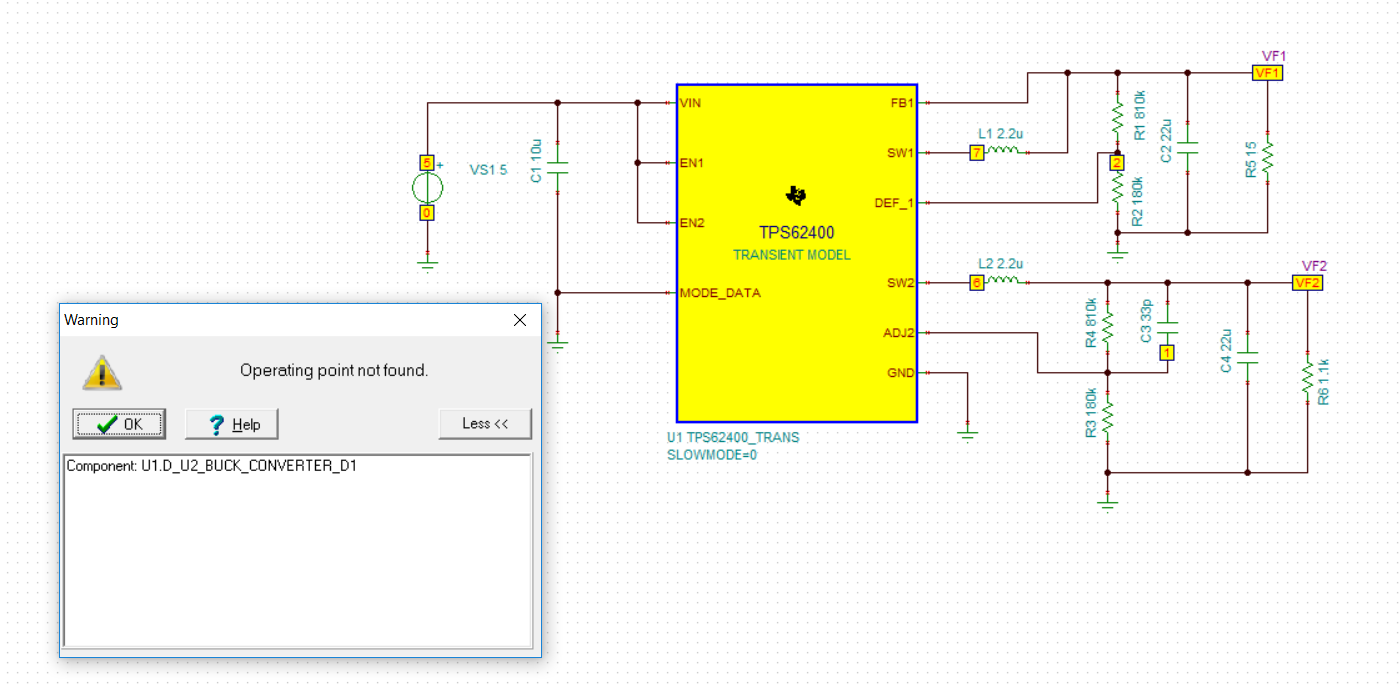Click the MODE_DATA pin label
This screenshot has height=691, width=1400.
click(720, 293)
